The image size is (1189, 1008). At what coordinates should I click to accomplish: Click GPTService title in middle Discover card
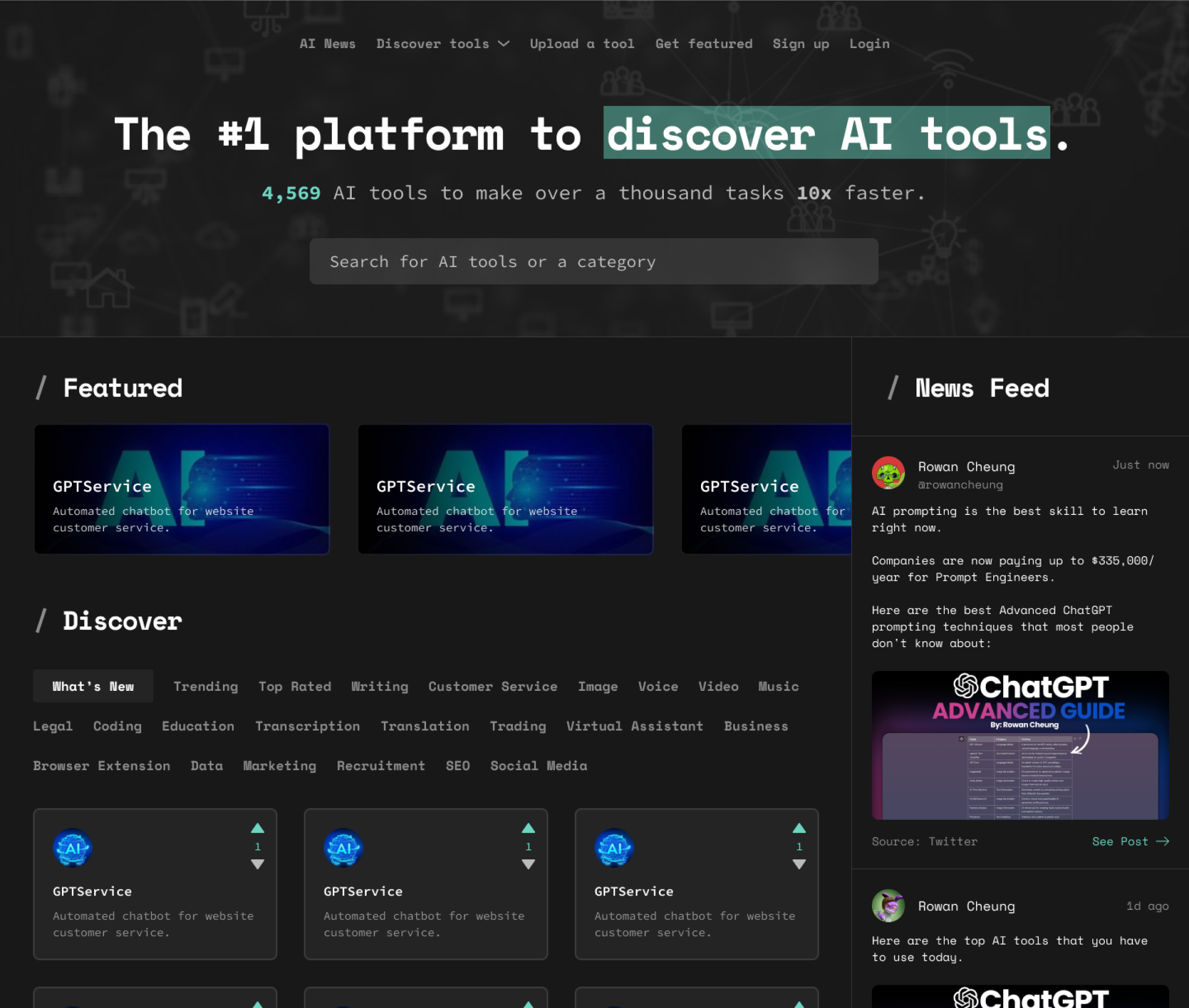coord(363,891)
